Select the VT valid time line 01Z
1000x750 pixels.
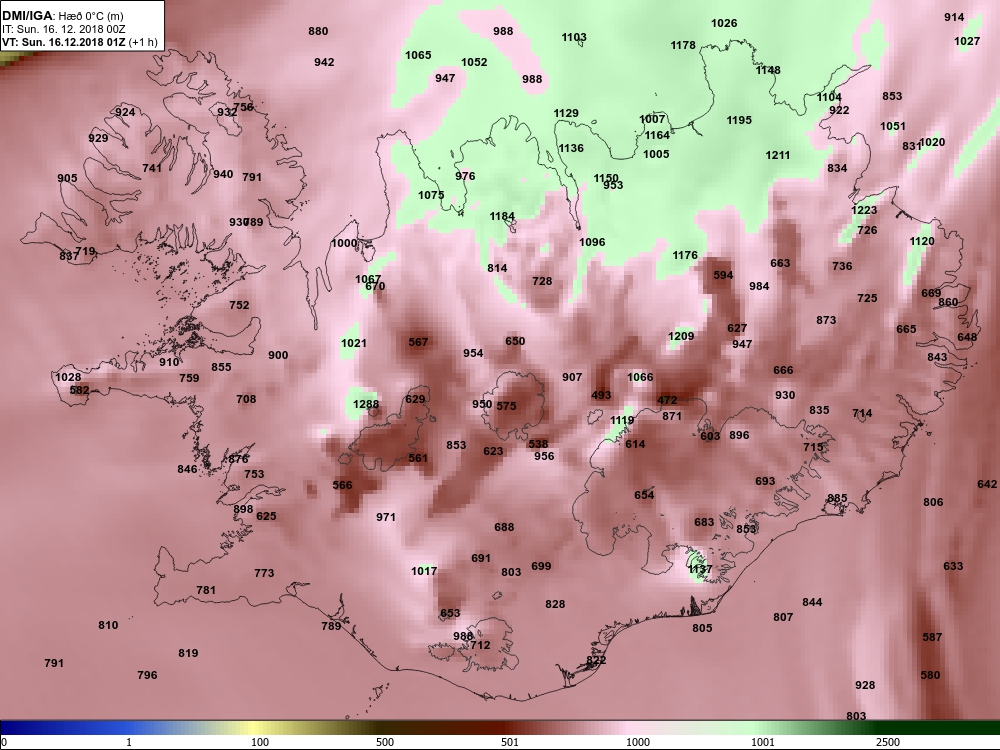[80, 42]
